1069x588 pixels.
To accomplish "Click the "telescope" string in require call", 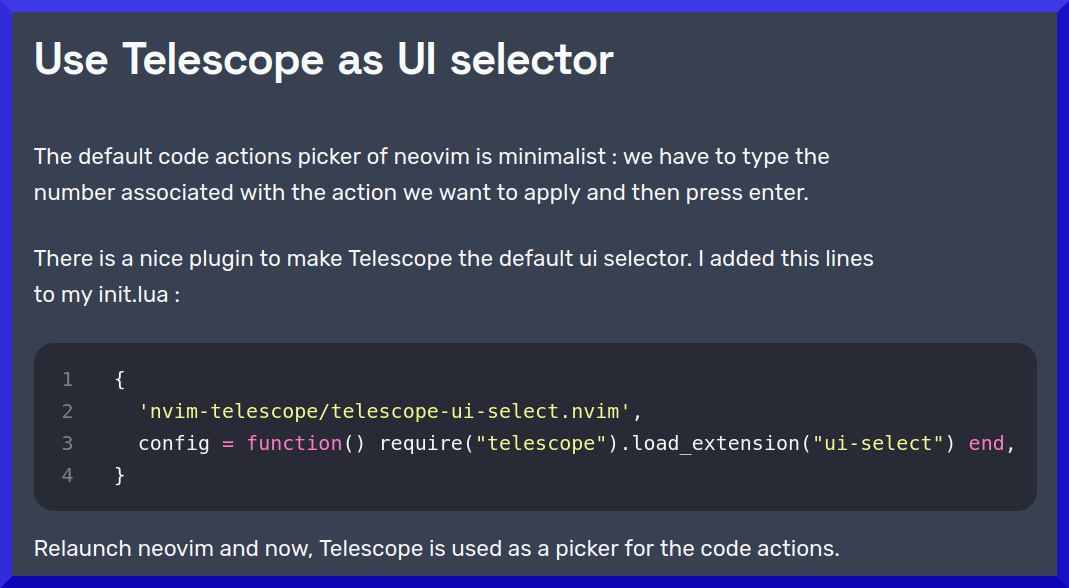I will click(x=541, y=443).
